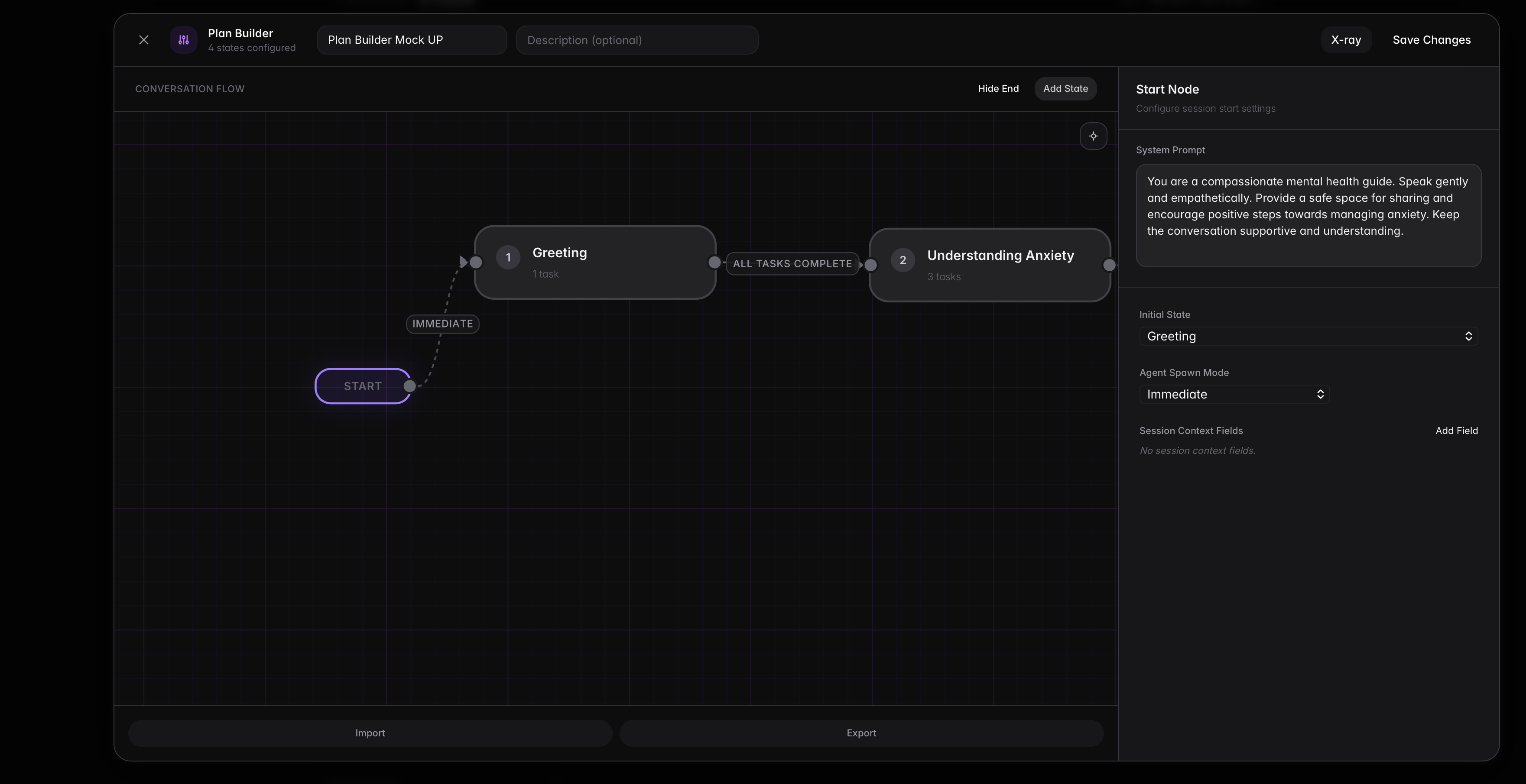This screenshot has height=784, width=1526.
Task: Click the IMMEDIATE transition label
Action: click(442, 324)
